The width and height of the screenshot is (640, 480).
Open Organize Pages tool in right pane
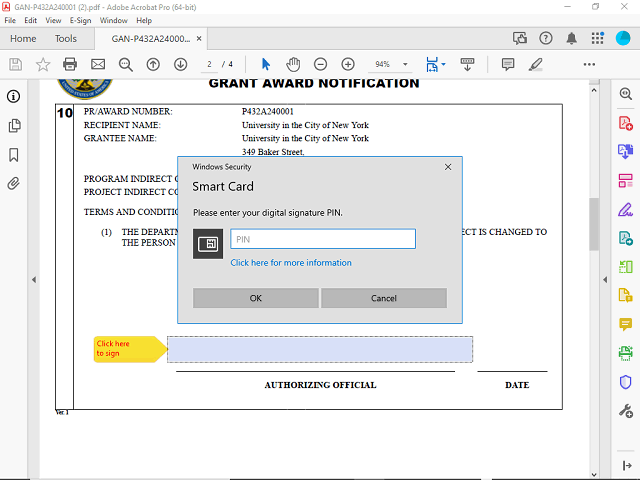click(x=625, y=180)
